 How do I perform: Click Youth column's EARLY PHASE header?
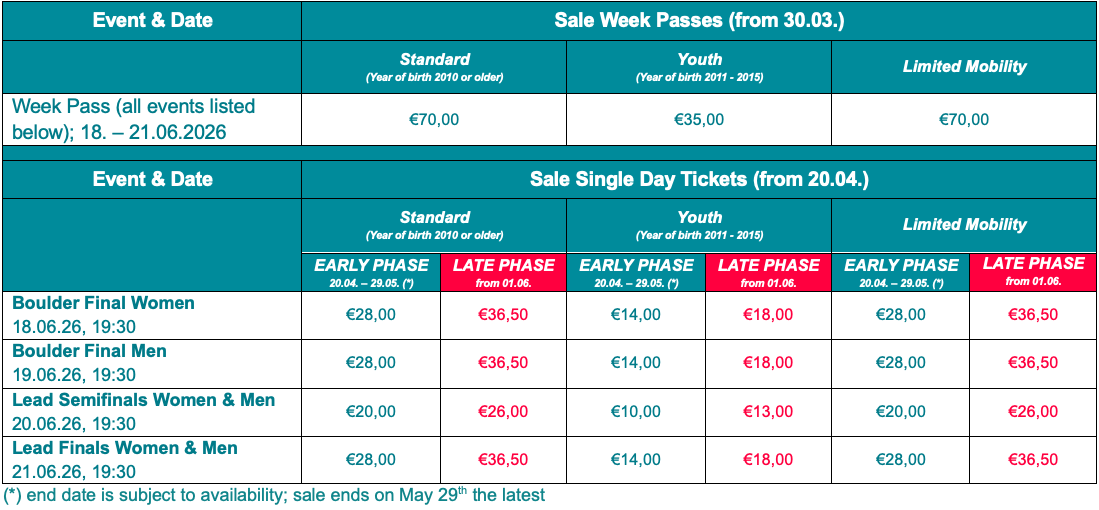636,265
